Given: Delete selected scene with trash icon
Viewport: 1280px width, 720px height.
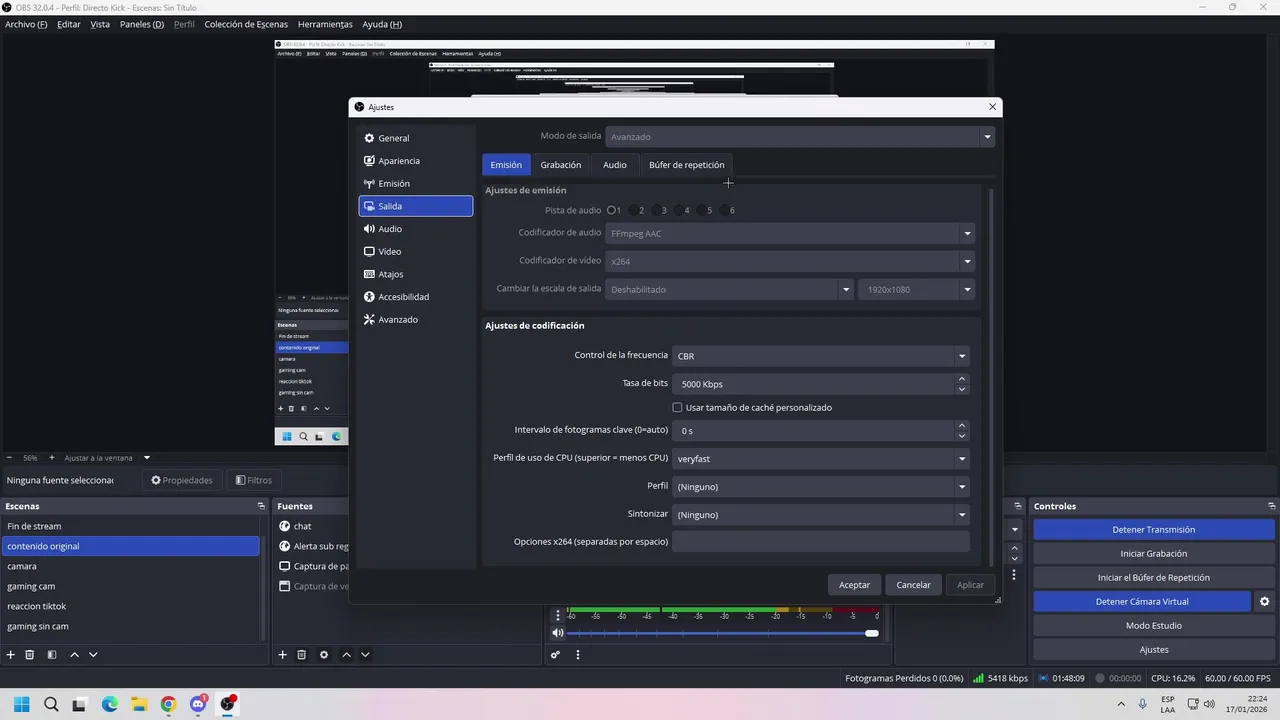Looking at the screenshot, I should pyautogui.click(x=30, y=655).
